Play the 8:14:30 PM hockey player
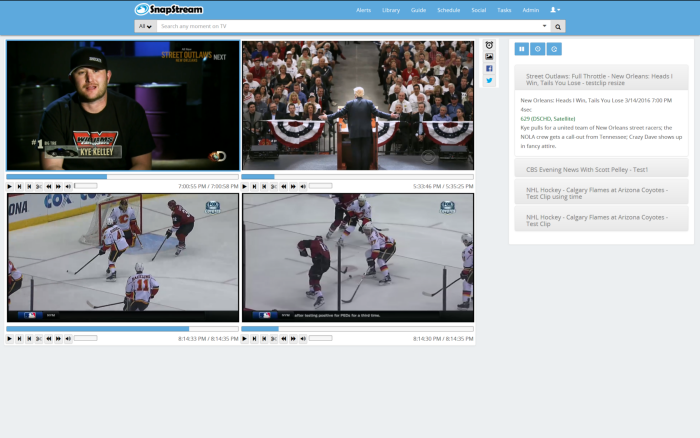The width and height of the screenshot is (700, 438). (x=245, y=339)
